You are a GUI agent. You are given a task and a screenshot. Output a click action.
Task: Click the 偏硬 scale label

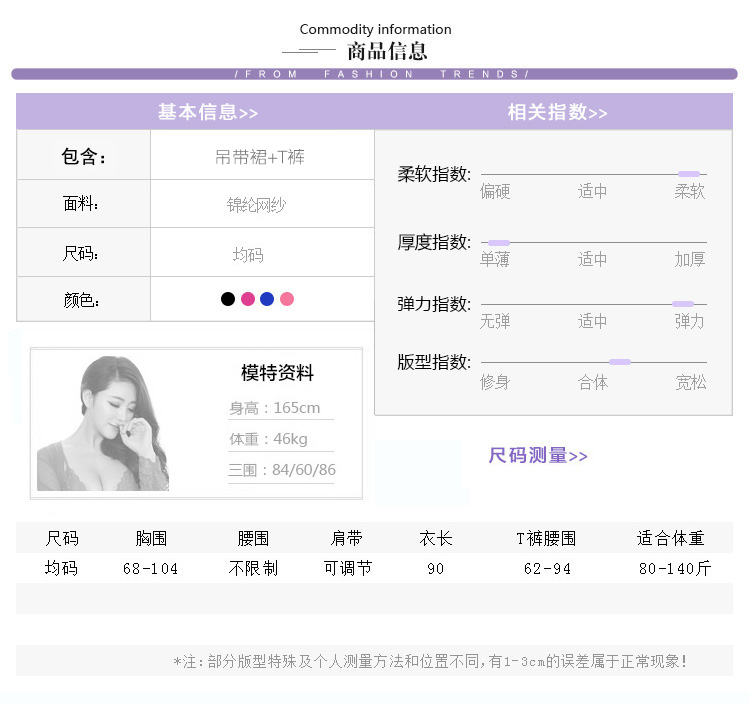(x=495, y=191)
